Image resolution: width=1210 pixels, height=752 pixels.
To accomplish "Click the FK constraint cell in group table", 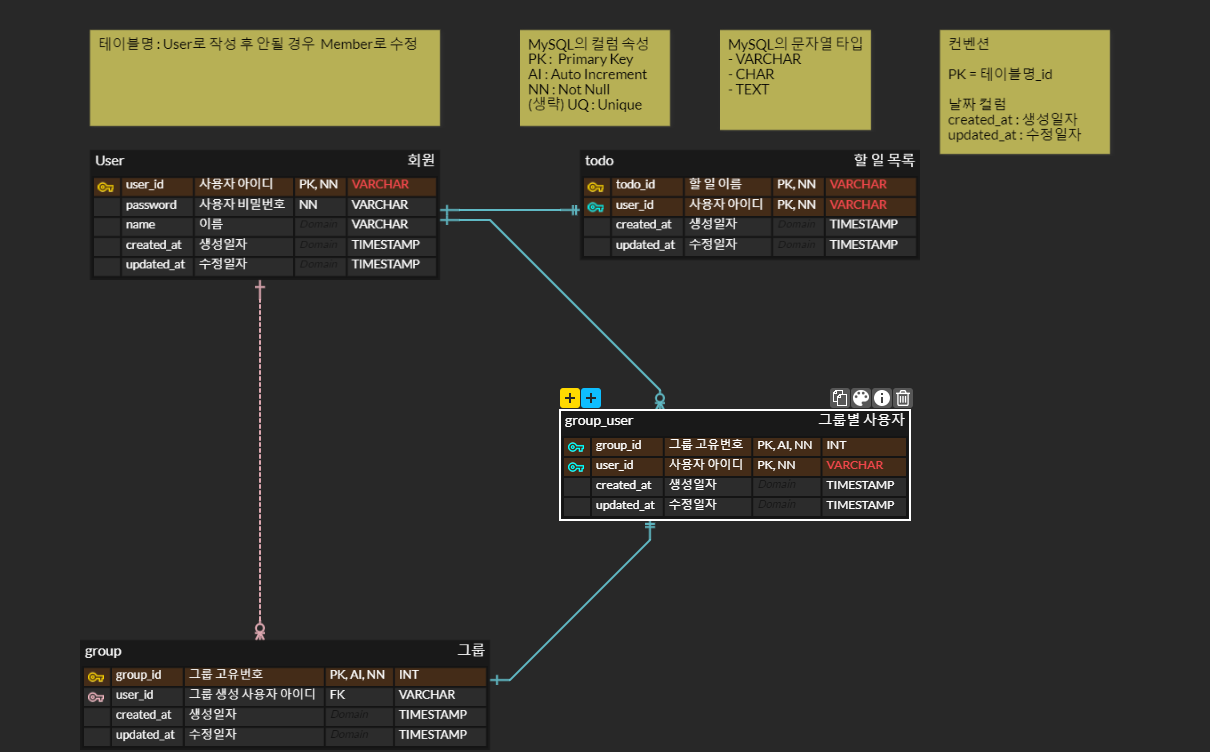I will point(338,695).
